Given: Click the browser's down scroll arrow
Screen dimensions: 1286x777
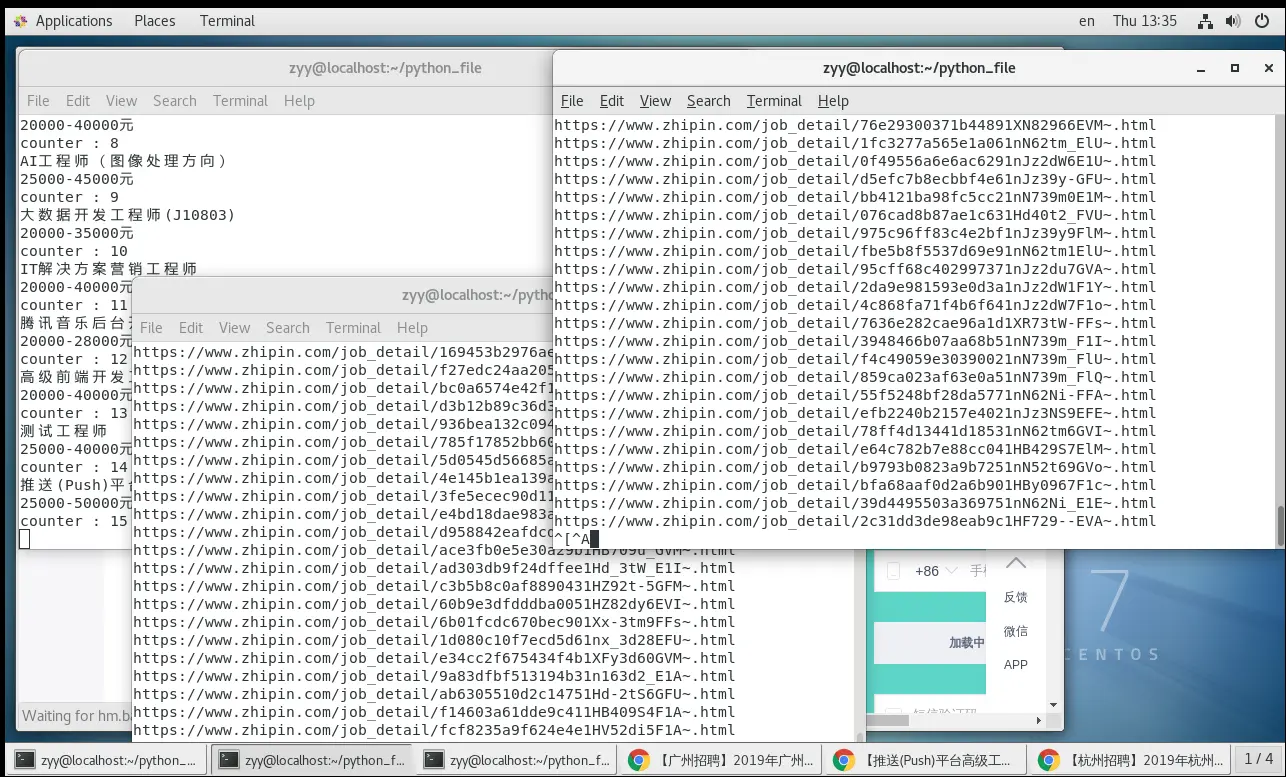Looking at the screenshot, I should tap(1054, 704).
